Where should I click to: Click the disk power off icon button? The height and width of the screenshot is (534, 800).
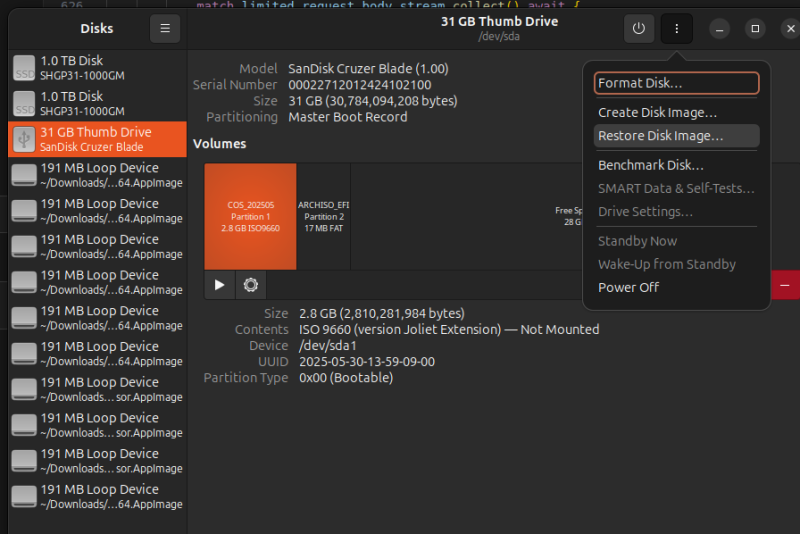pyautogui.click(x=639, y=29)
